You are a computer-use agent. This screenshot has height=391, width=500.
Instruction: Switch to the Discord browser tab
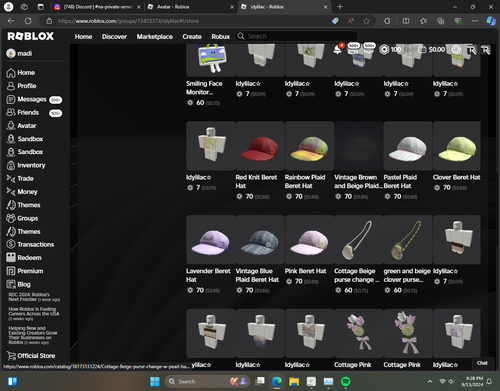(x=97, y=7)
